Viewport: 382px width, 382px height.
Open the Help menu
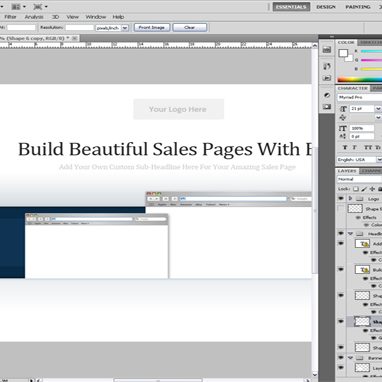pyautogui.click(x=118, y=17)
